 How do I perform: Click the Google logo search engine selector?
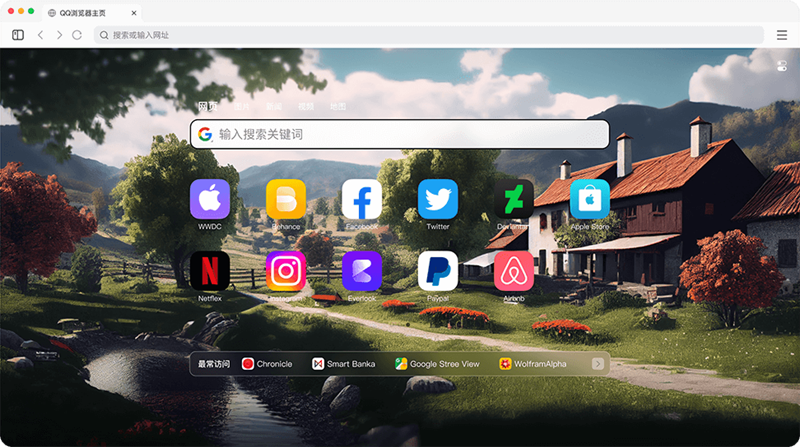(x=205, y=134)
